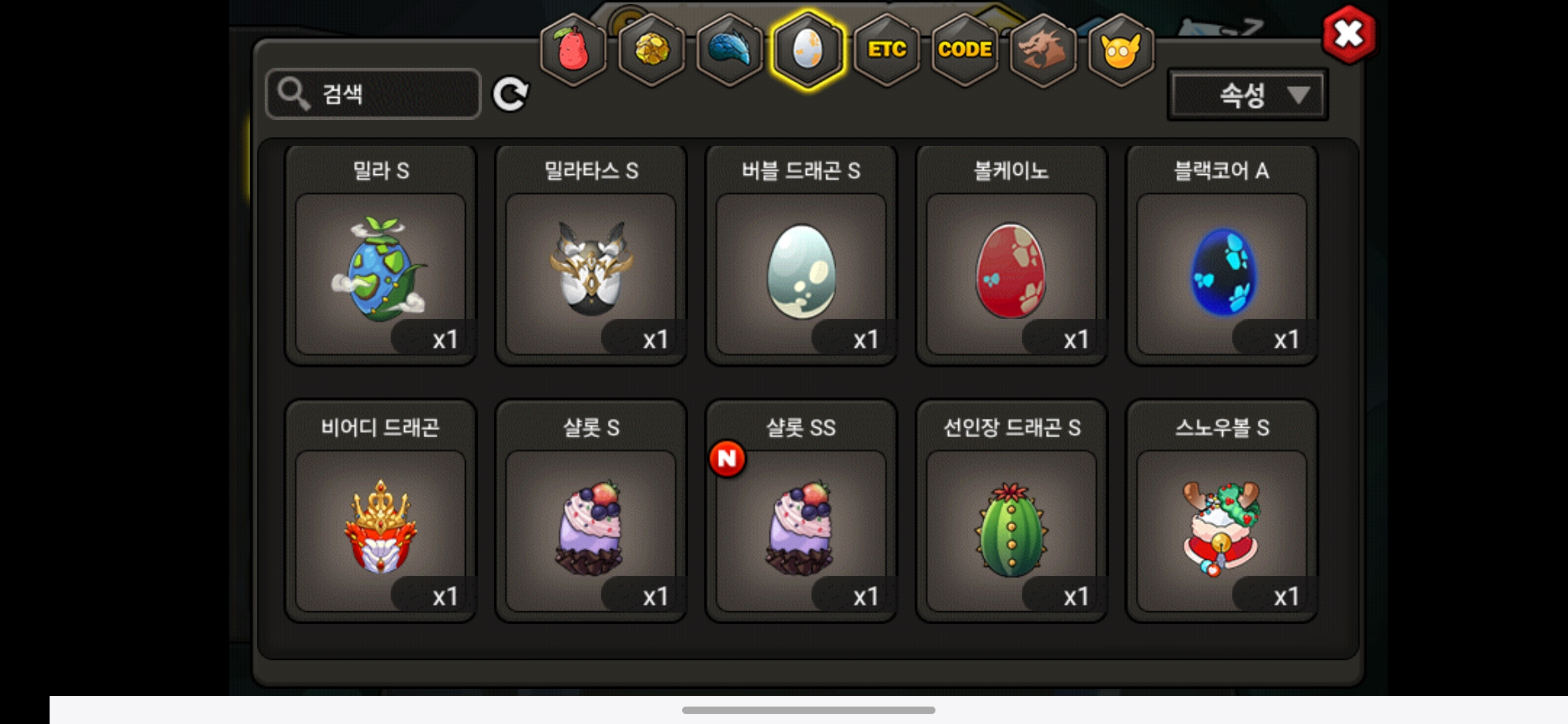Select the 밀라 S egg item
Screen dimensions: 1568x724
[381, 255]
